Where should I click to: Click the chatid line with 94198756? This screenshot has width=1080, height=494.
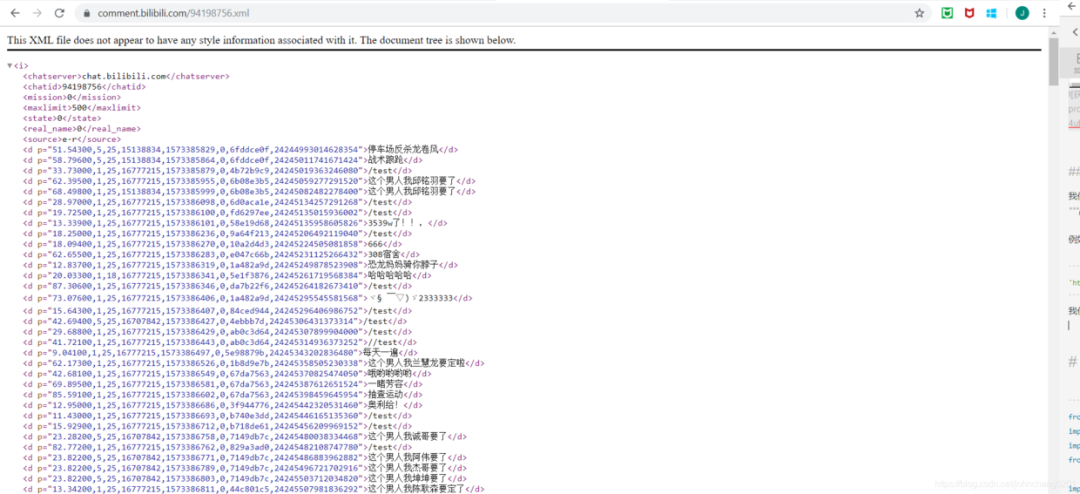[84, 87]
